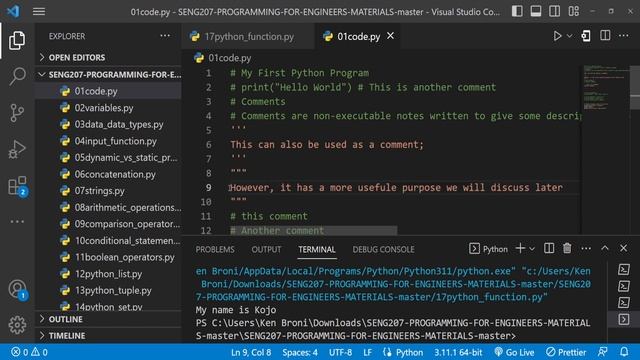Show additional views ellipsis in activity bar
Screen dimensions: 640x360
pos(17,222)
